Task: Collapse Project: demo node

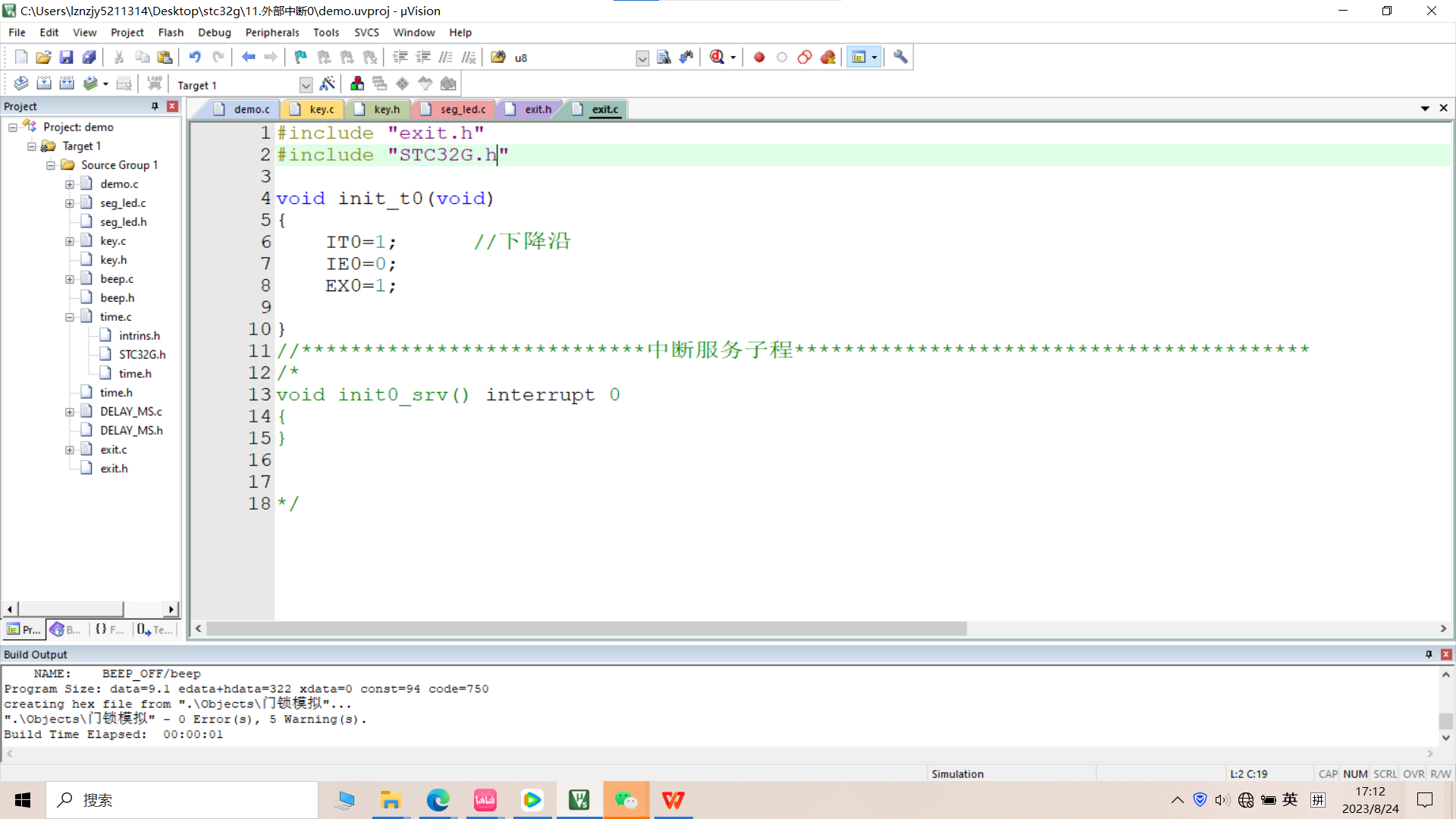Action: pos(13,127)
